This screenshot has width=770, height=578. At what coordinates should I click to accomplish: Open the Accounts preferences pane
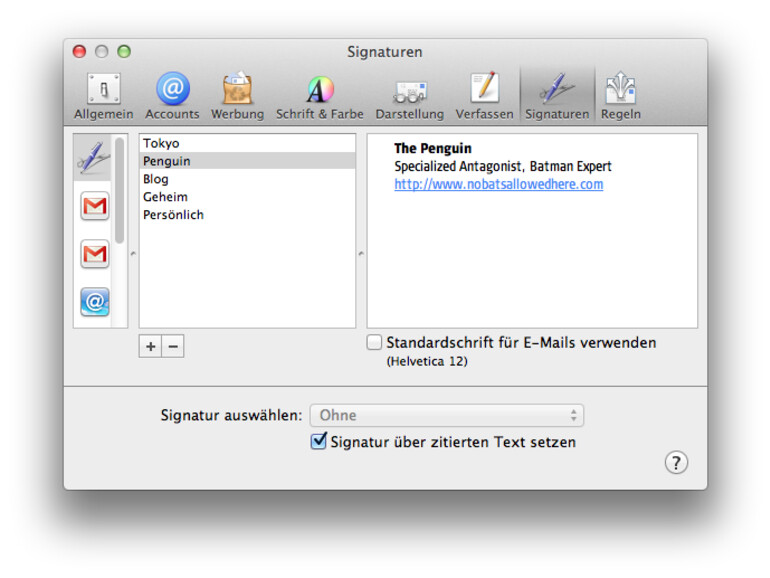(172, 96)
